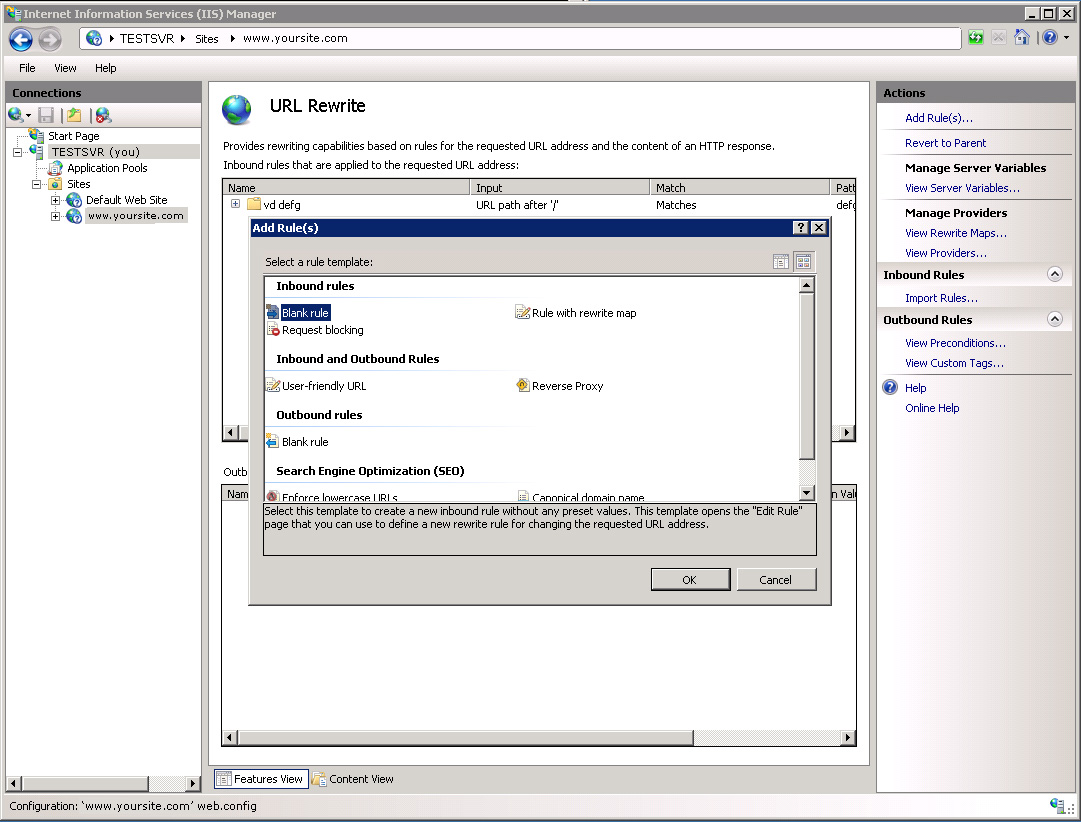This screenshot has height=822, width=1081.
Task: Collapse the Sites tree node
Action: click(x=37, y=184)
